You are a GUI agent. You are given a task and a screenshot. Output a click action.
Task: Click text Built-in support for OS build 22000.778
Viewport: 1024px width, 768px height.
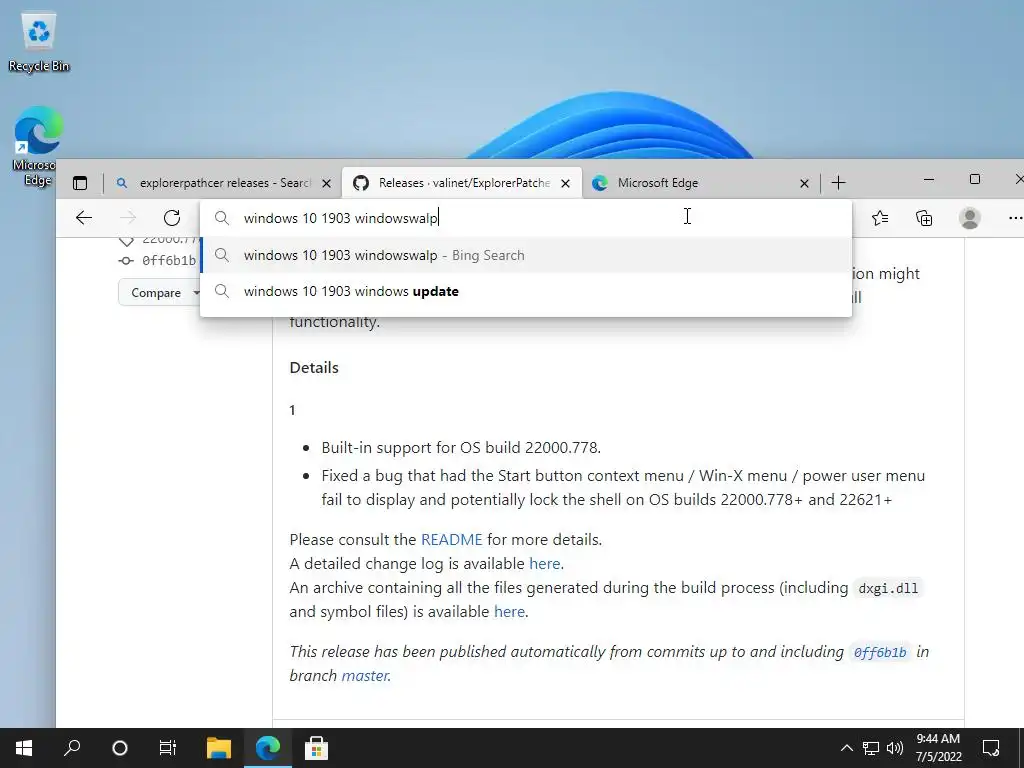coord(461,448)
